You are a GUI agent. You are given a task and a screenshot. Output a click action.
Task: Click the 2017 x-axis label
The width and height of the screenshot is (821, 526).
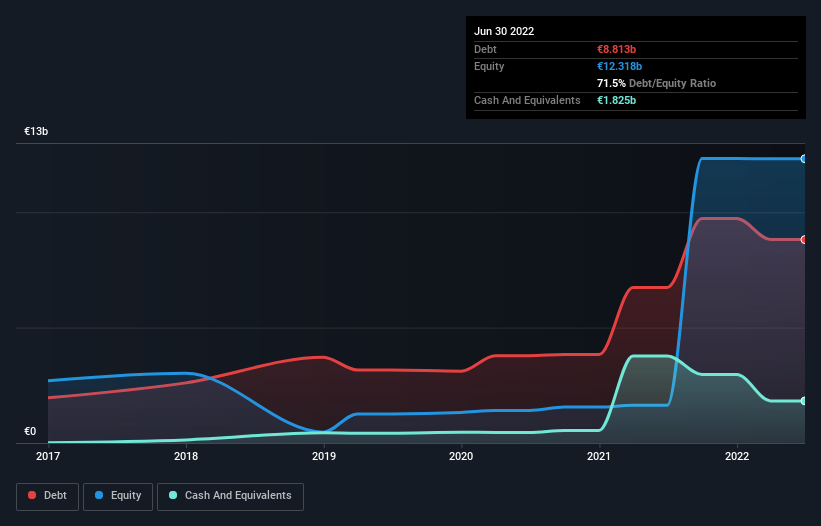click(48, 456)
